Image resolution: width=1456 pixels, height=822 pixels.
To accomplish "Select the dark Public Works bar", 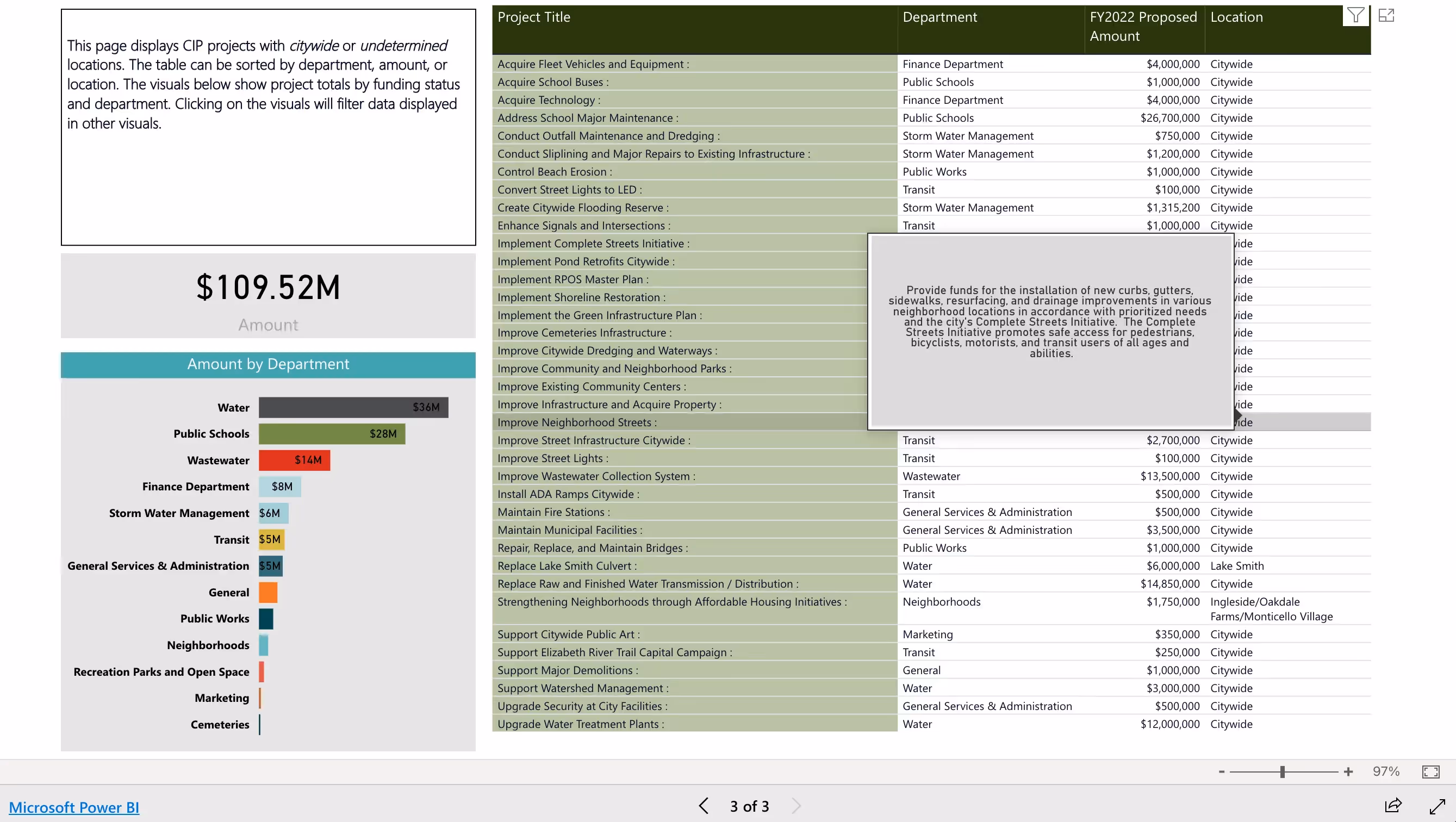I will click(x=266, y=619).
